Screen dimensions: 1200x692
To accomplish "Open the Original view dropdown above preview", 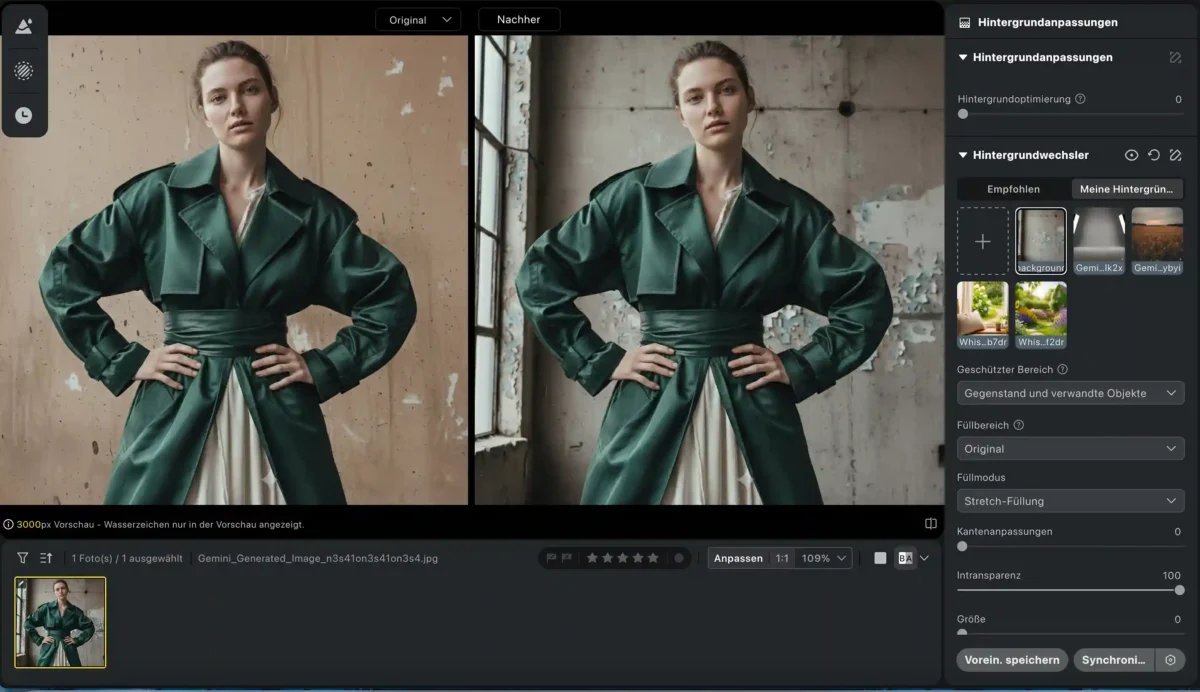I will 418,20.
